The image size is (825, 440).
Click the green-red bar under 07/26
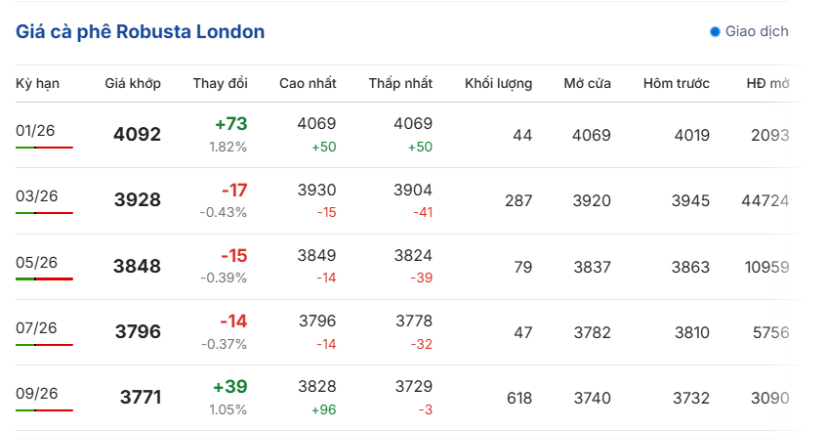[44, 344]
